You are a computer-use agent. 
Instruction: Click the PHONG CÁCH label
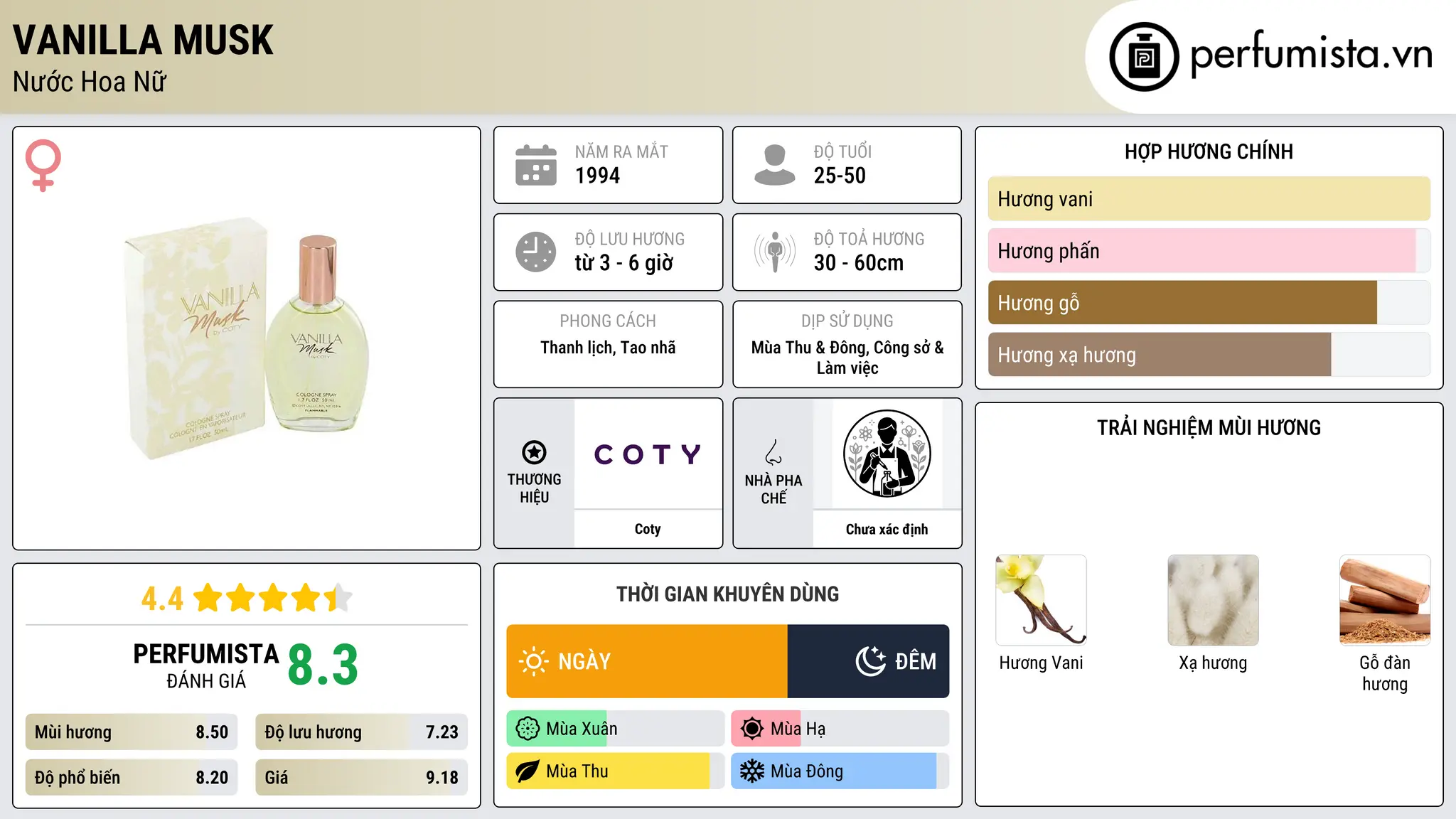(608, 321)
